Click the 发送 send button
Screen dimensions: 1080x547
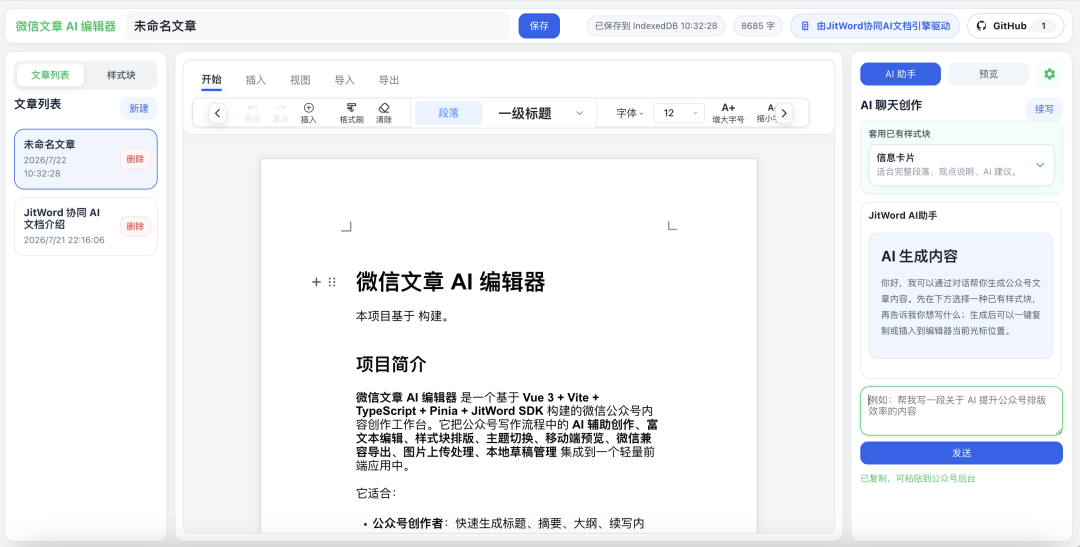[x=962, y=453]
